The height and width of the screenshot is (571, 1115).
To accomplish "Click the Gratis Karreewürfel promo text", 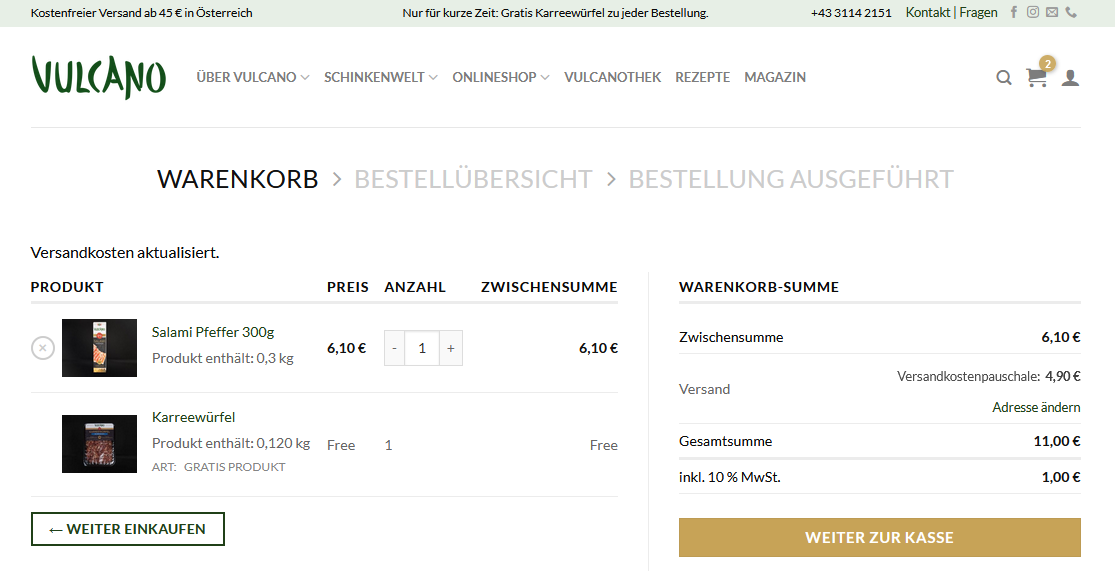I will [555, 13].
